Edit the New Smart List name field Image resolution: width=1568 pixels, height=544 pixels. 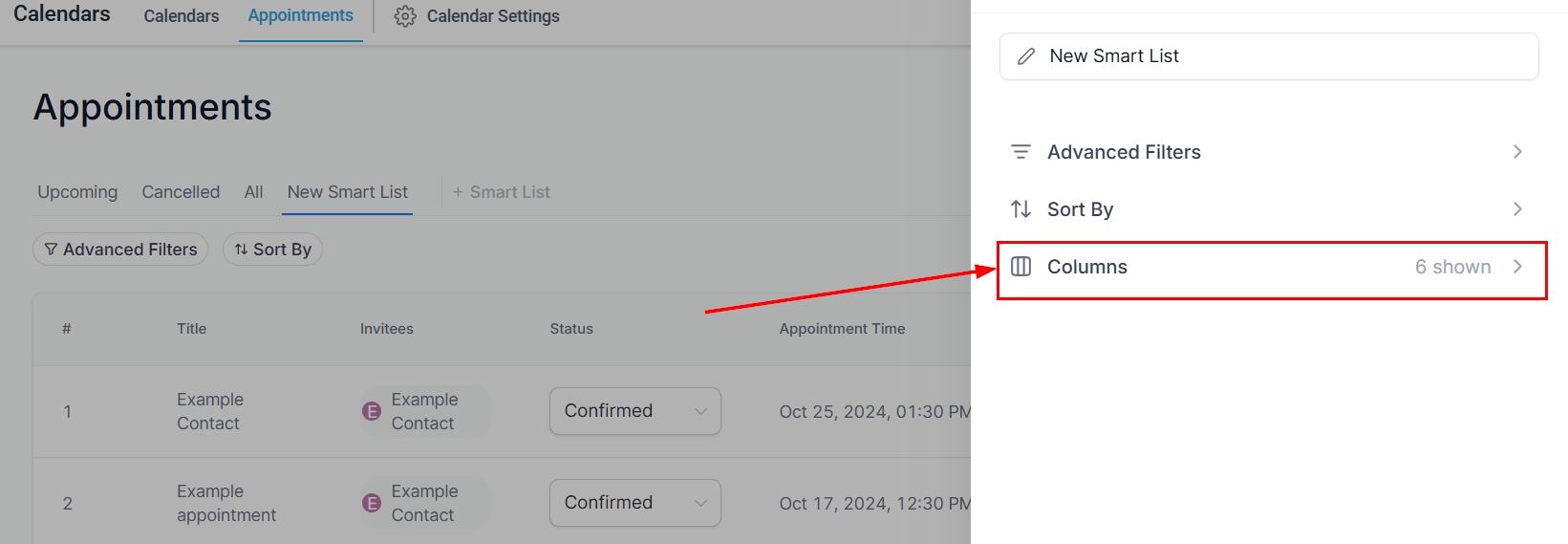click(x=1280, y=56)
